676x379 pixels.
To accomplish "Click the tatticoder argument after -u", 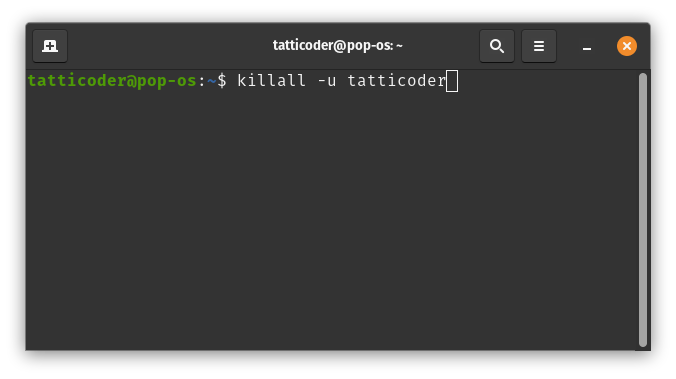I will [397, 81].
